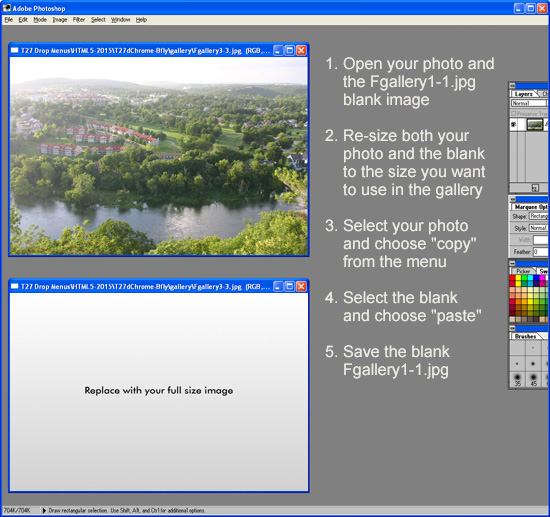The image size is (550, 517).
Task: Click the landscape photo window's system icon
Action: pyautogui.click(x=14, y=51)
